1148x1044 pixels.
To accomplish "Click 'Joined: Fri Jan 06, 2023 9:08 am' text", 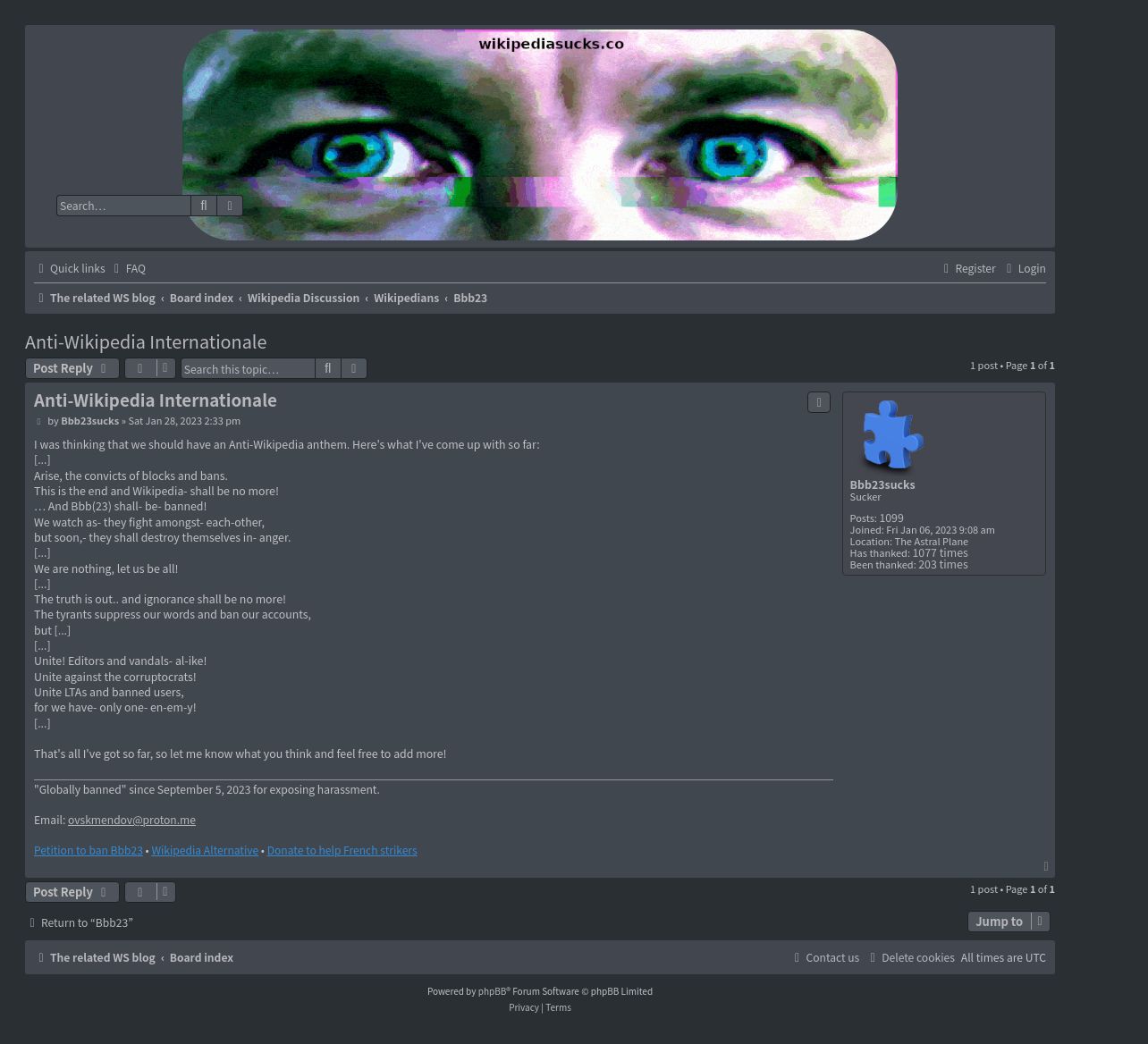I will coord(922,529).
